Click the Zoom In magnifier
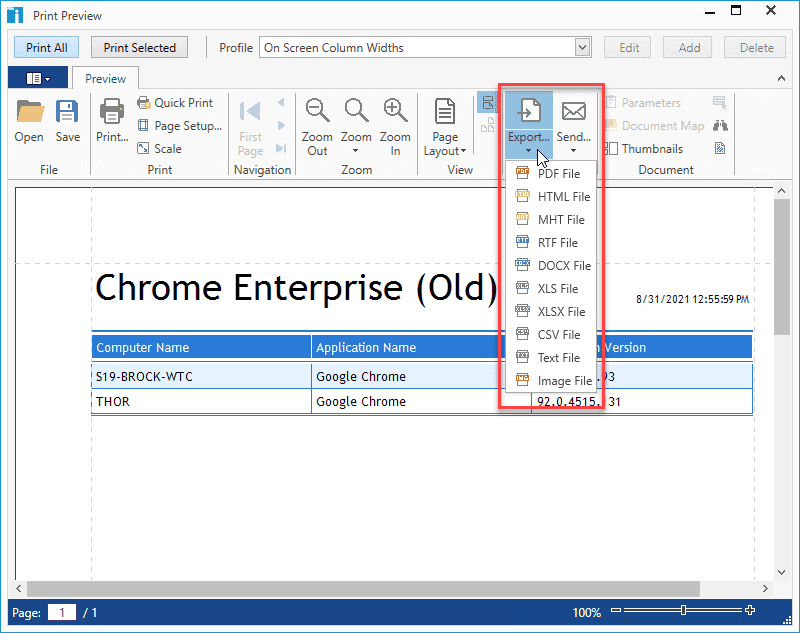 [395, 111]
